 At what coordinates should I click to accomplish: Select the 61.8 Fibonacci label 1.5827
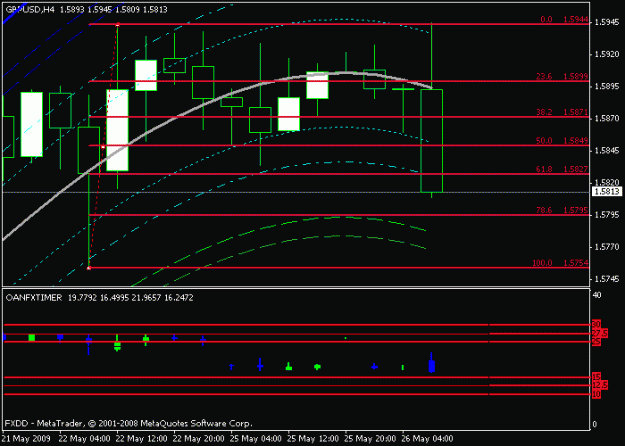tap(562, 169)
